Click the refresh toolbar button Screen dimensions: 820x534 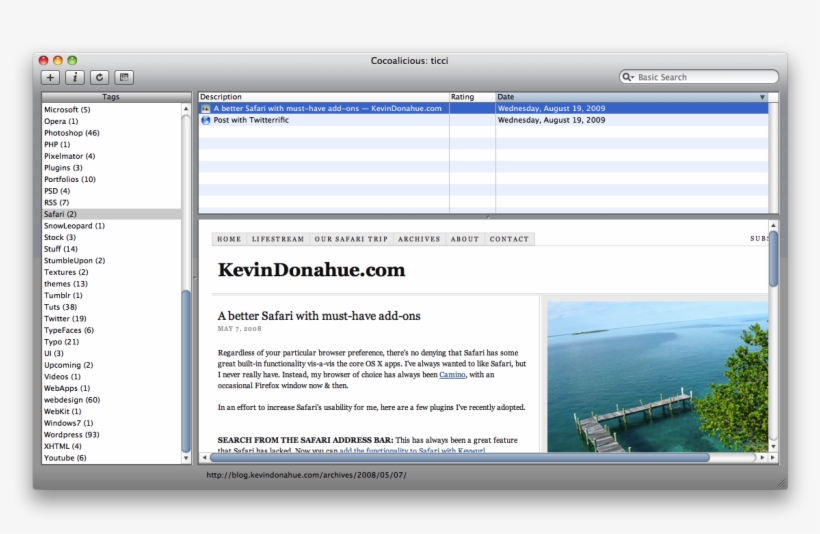(x=99, y=77)
